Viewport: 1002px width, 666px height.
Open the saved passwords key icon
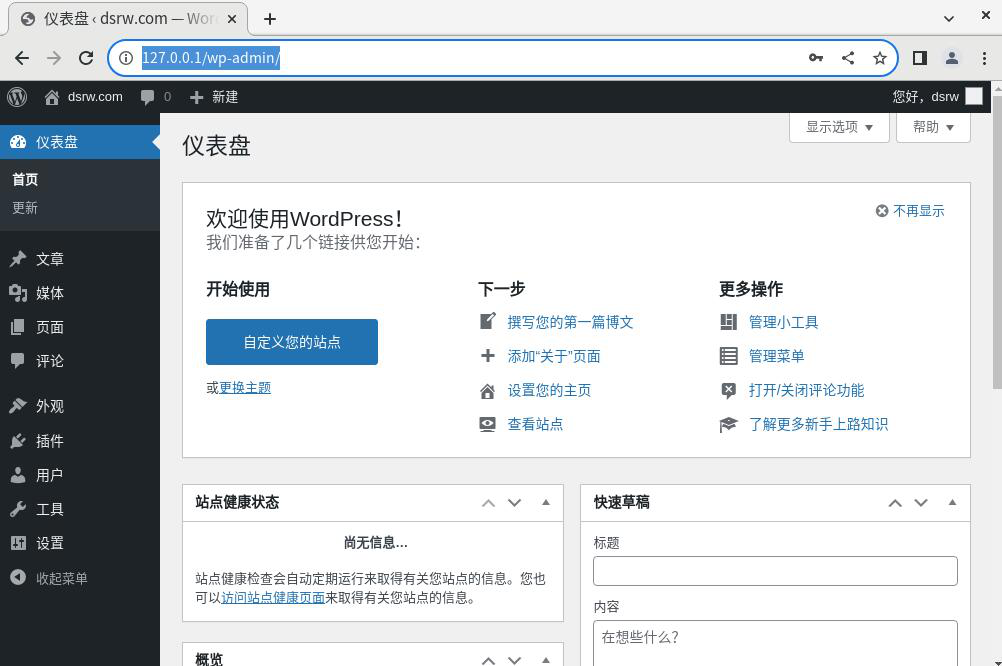tap(815, 58)
